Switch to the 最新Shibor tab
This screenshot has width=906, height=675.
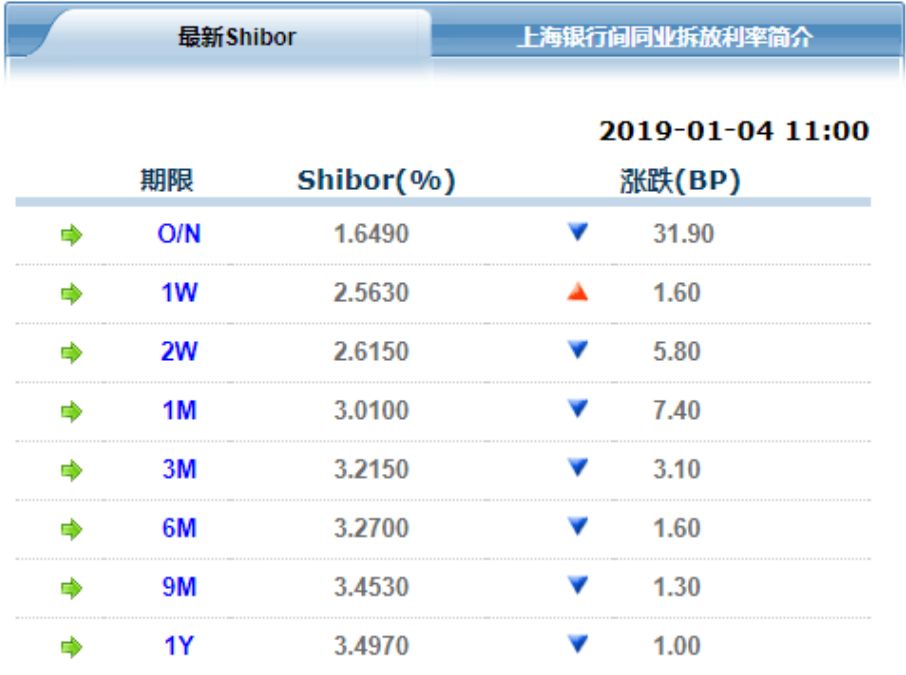click(237, 37)
